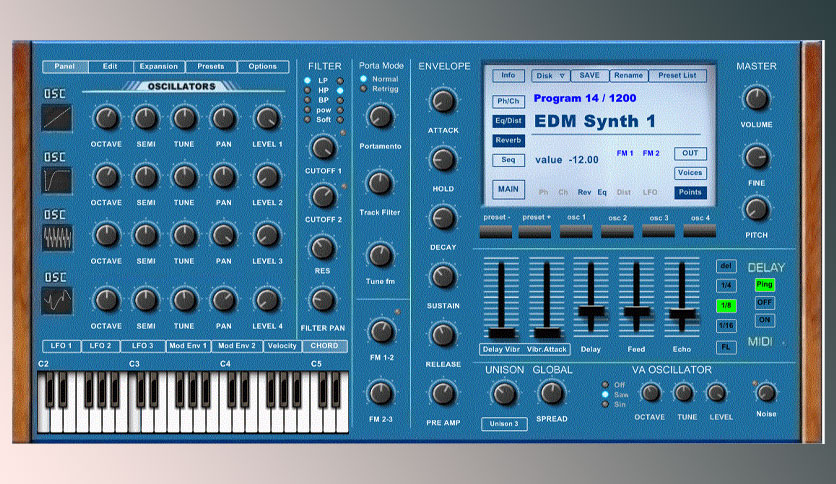Image resolution: width=836 pixels, height=484 pixels.
Task: Select the CHORD tab
Action: pyautogui.click(x=324, y=346)
